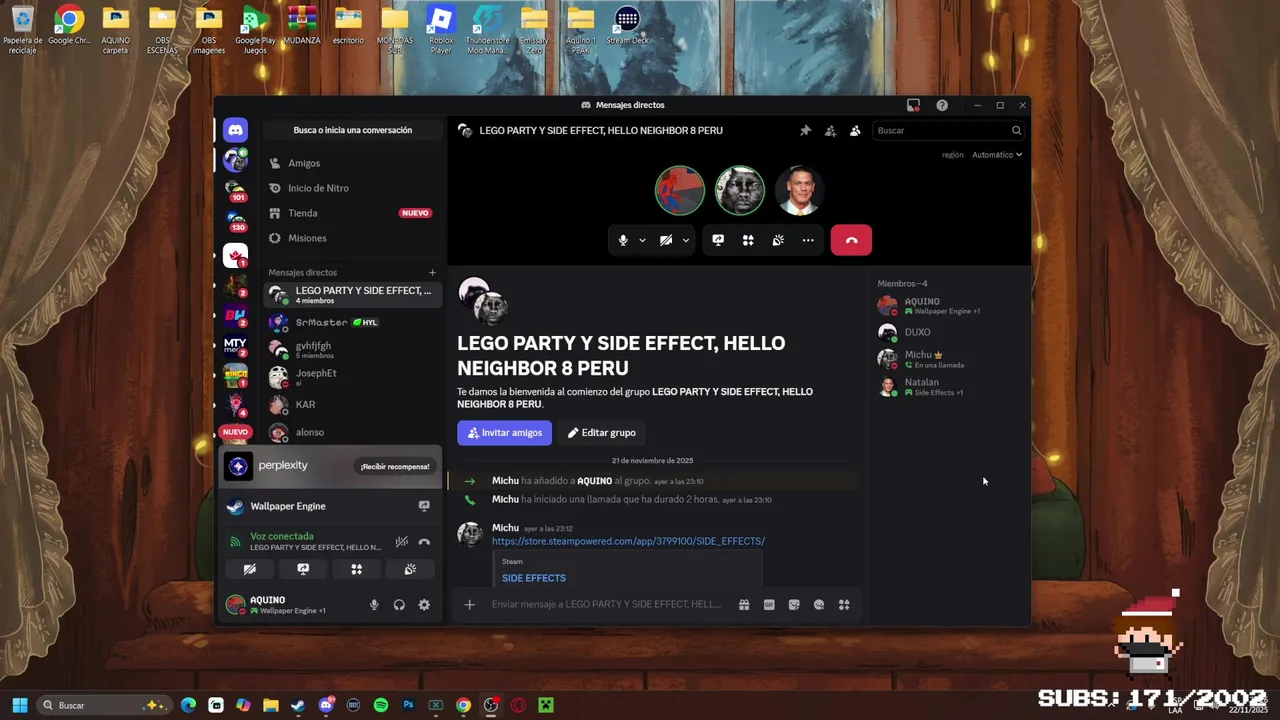Open Steam from the Windows taskbar

pos(298,705)
